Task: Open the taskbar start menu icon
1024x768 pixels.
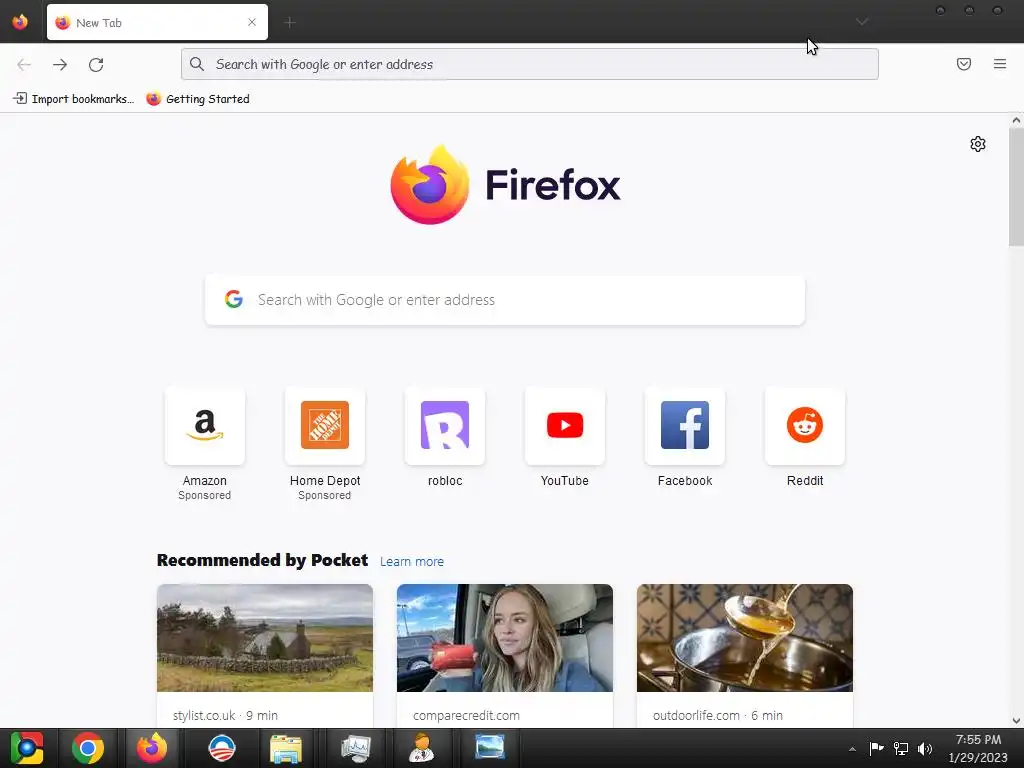Action: click(27, 748)
